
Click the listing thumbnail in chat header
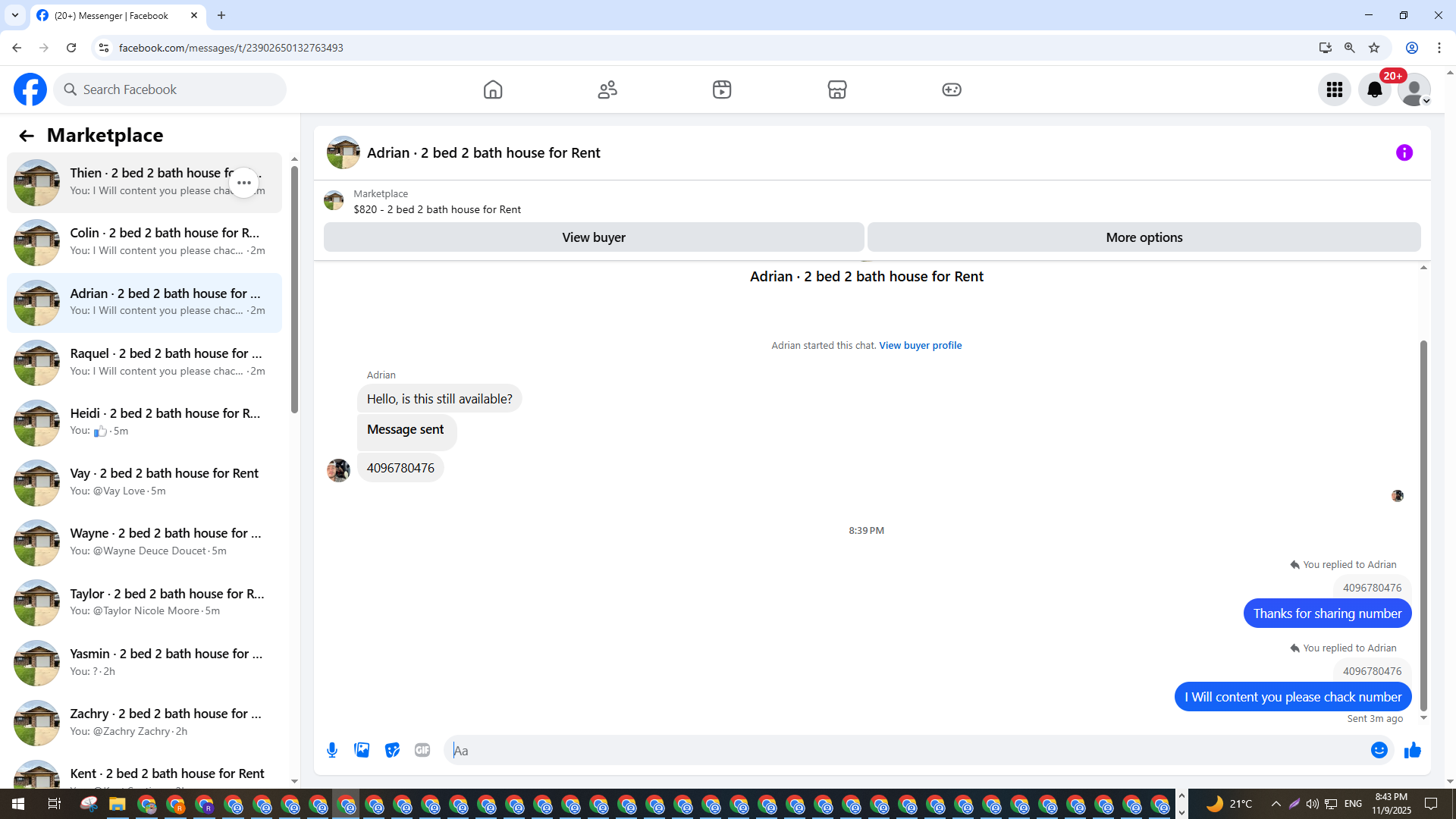coord(343,152)
